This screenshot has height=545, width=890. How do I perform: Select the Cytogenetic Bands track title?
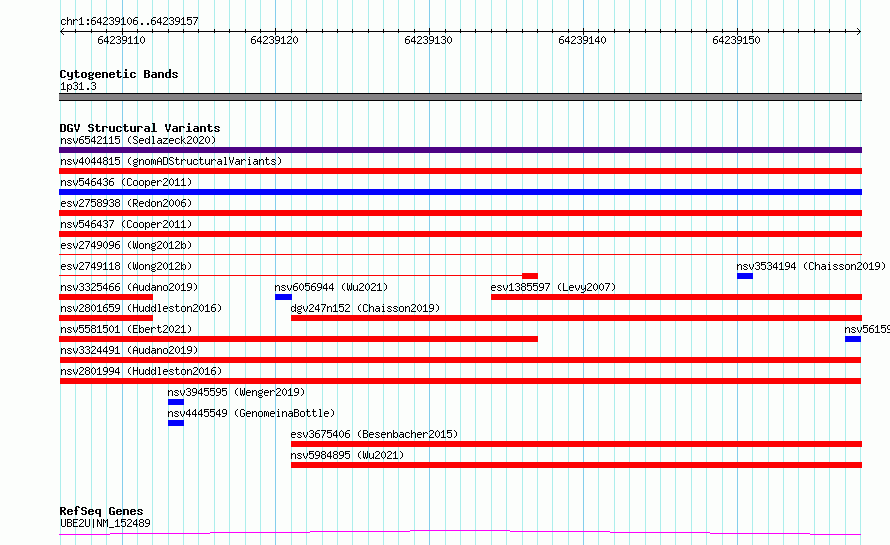click(x=119, y=74)
